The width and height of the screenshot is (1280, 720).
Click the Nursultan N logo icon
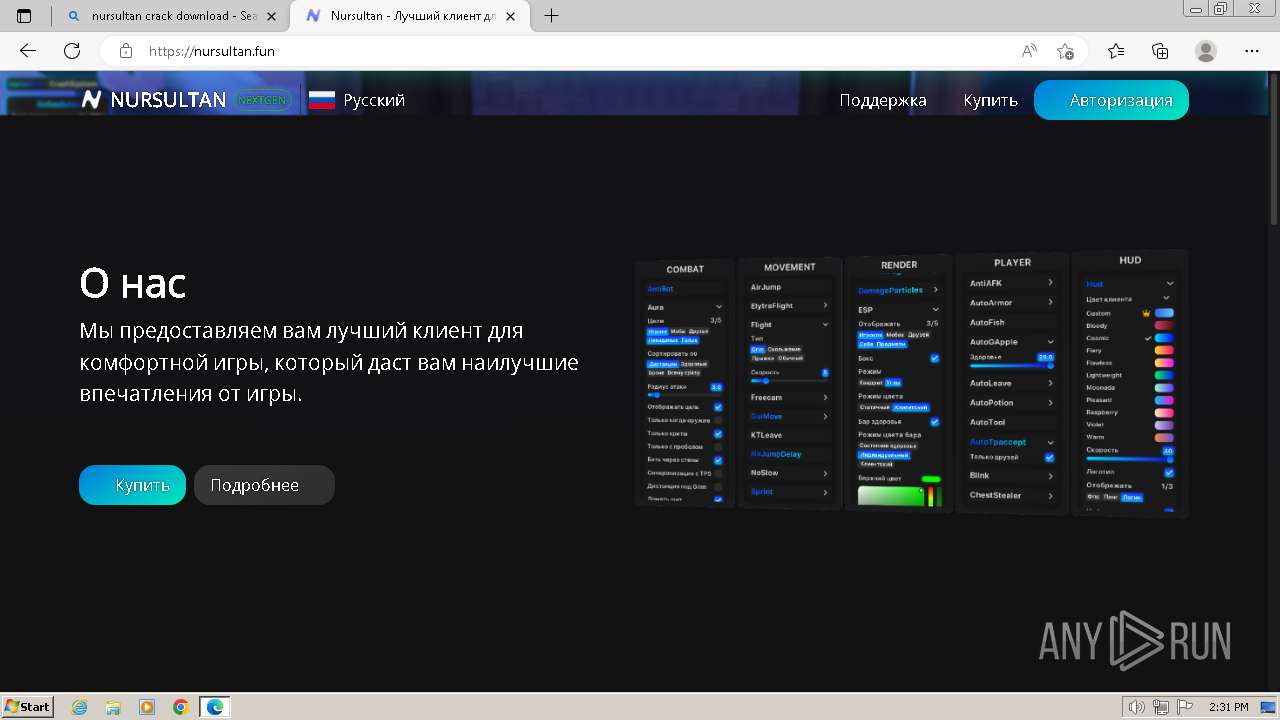(92, 100)
